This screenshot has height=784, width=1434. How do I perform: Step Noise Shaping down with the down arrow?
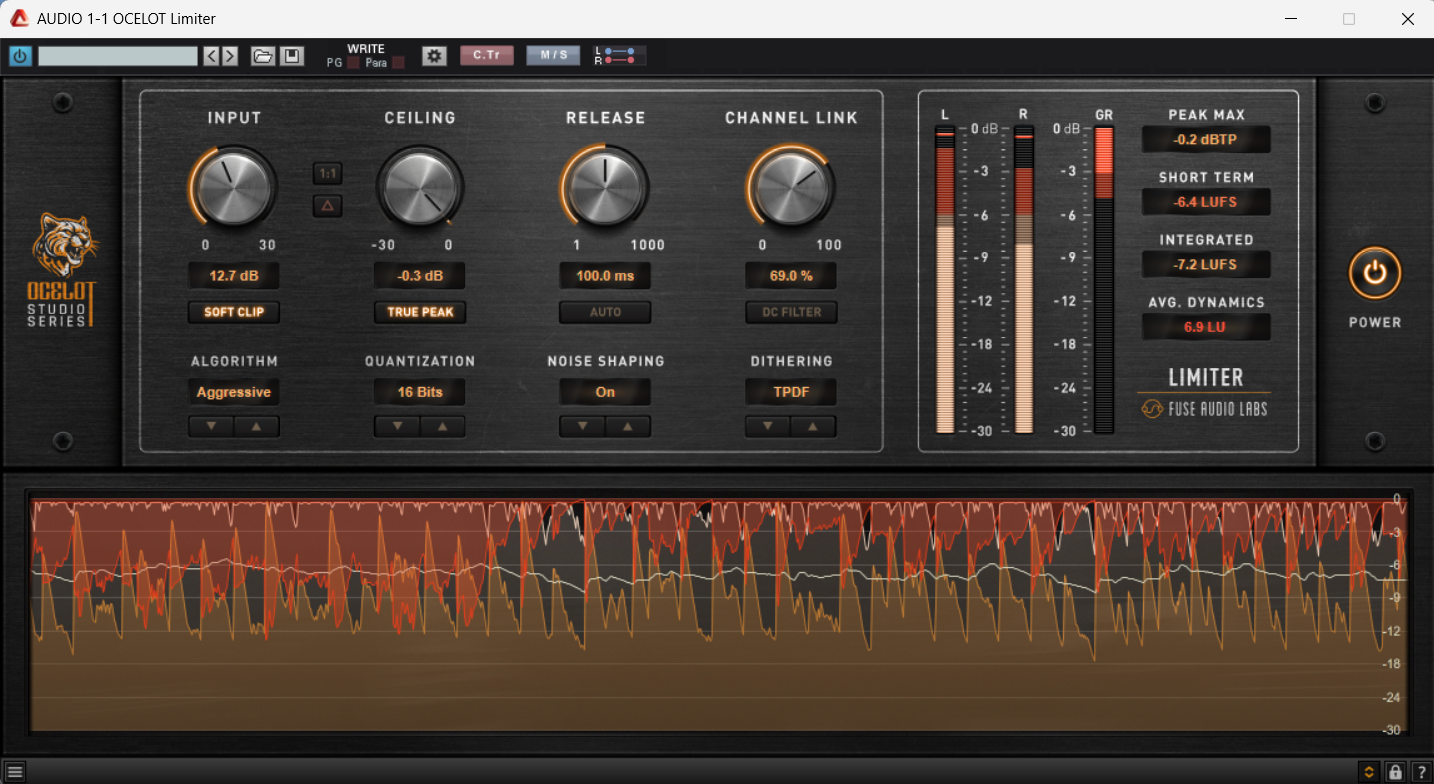coord(583,426)
